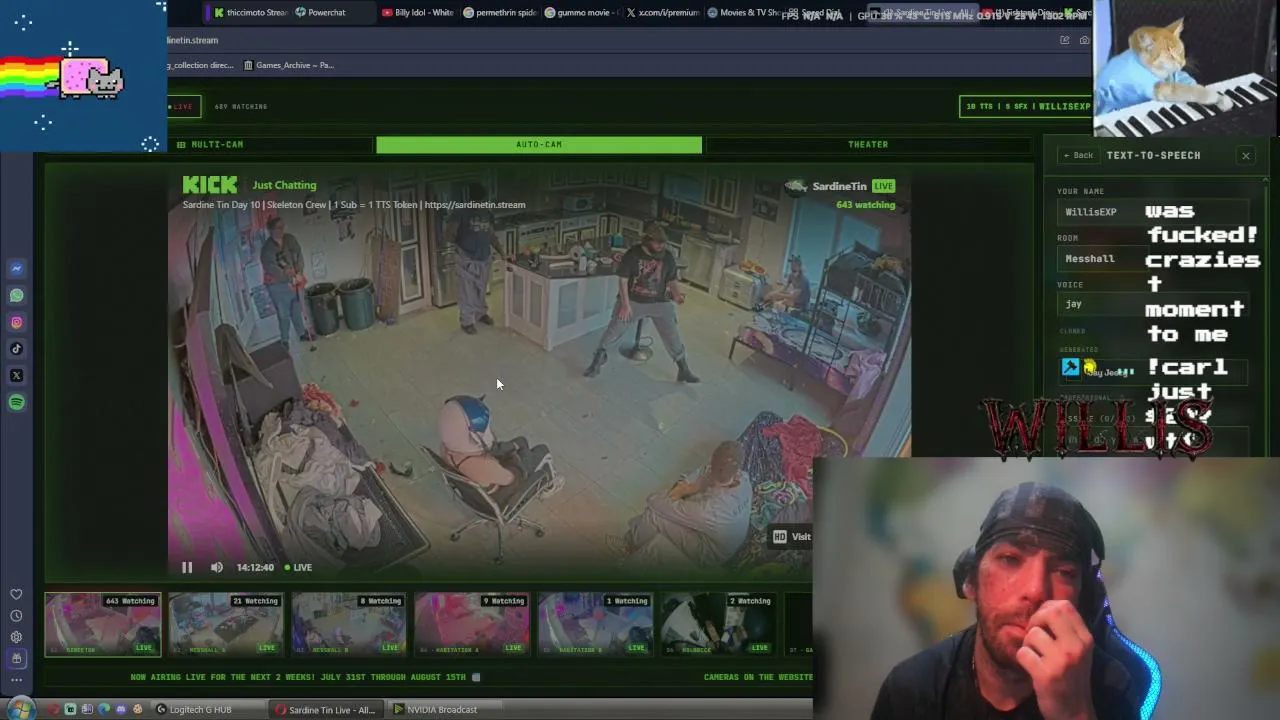
Task: Open Messenger from the browser sidebar
Action: tap(16, 268)
